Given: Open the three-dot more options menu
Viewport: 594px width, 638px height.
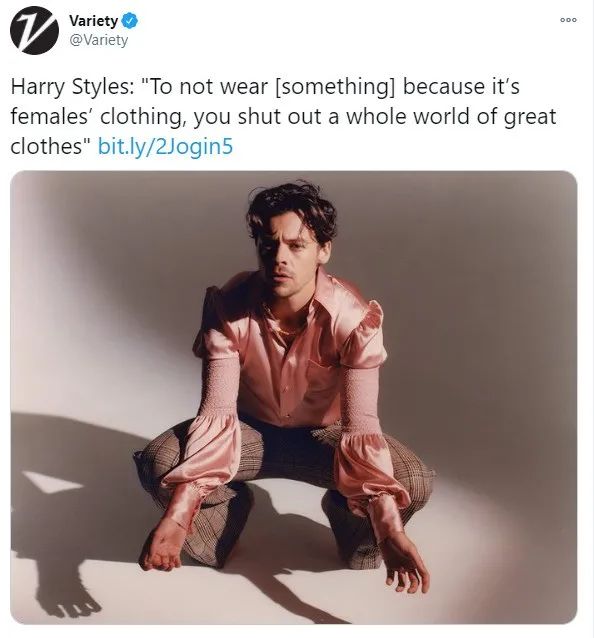Looking at the screenshot, I should coord(568,20).
